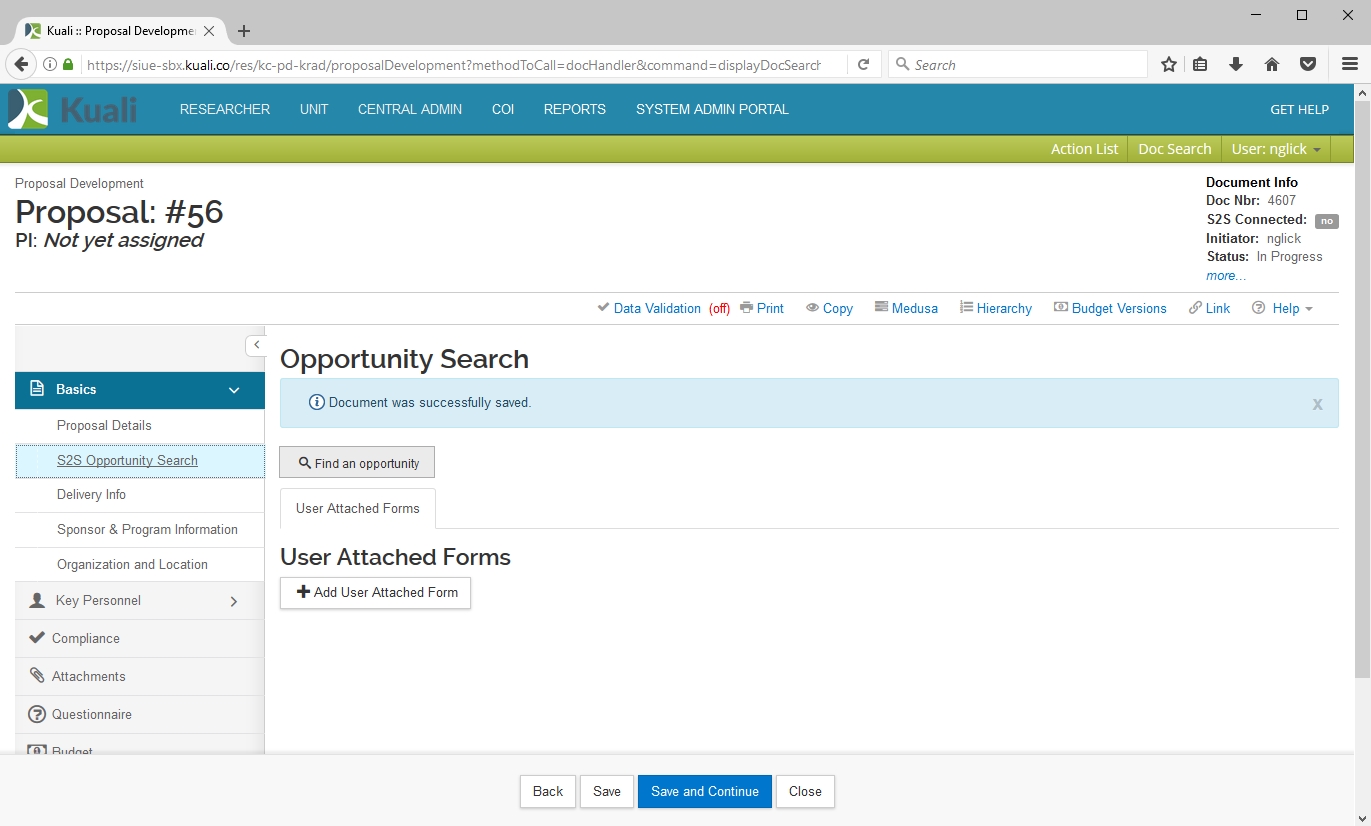Click Save and Continue button

coord(704,791)
